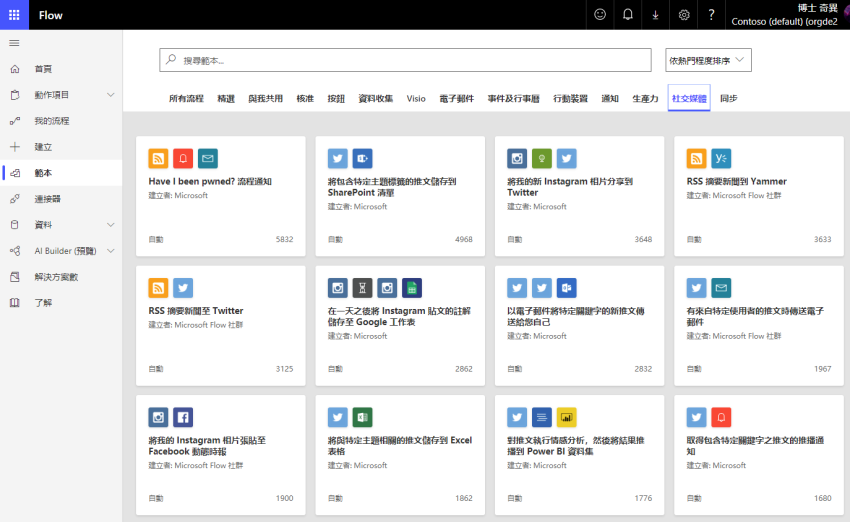Click the Flow title in header

tap(50, 15)
